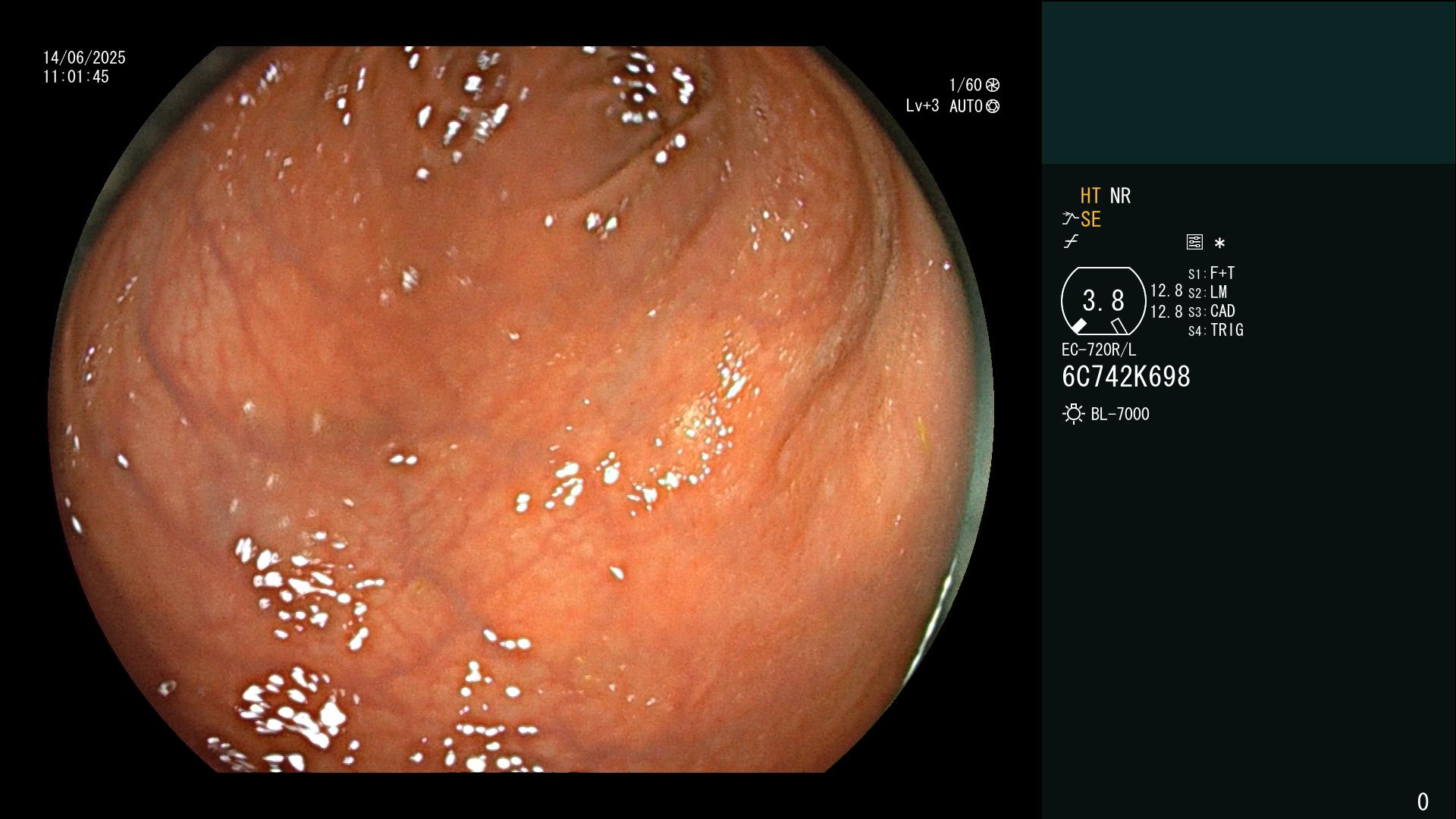Image resolution: width=1456 pixels, height=819 pixels.
Task: Open the sliders settings icon
Action: pos(1194,242)
